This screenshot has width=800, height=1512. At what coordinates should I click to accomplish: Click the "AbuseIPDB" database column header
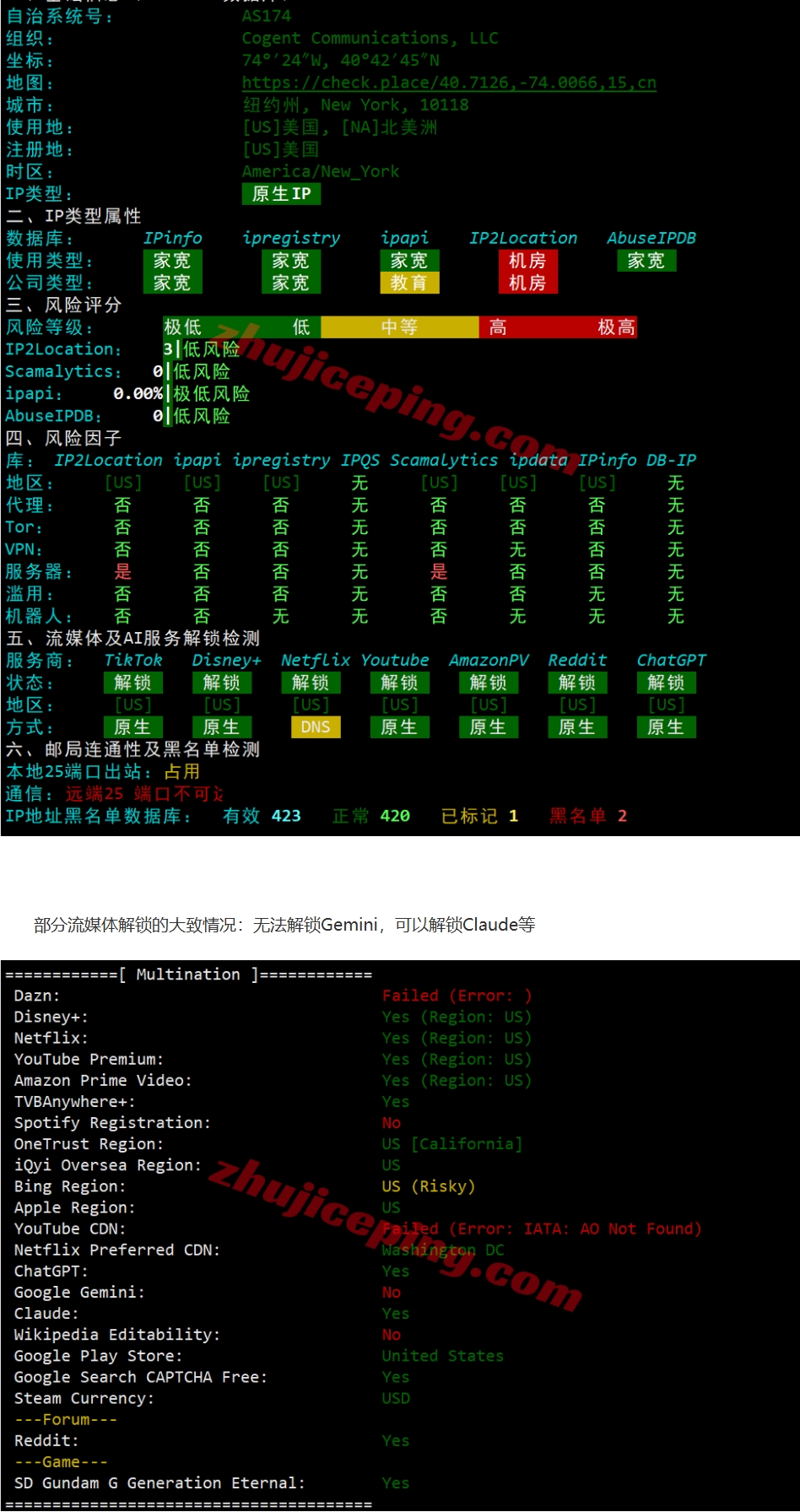point(651,238)
